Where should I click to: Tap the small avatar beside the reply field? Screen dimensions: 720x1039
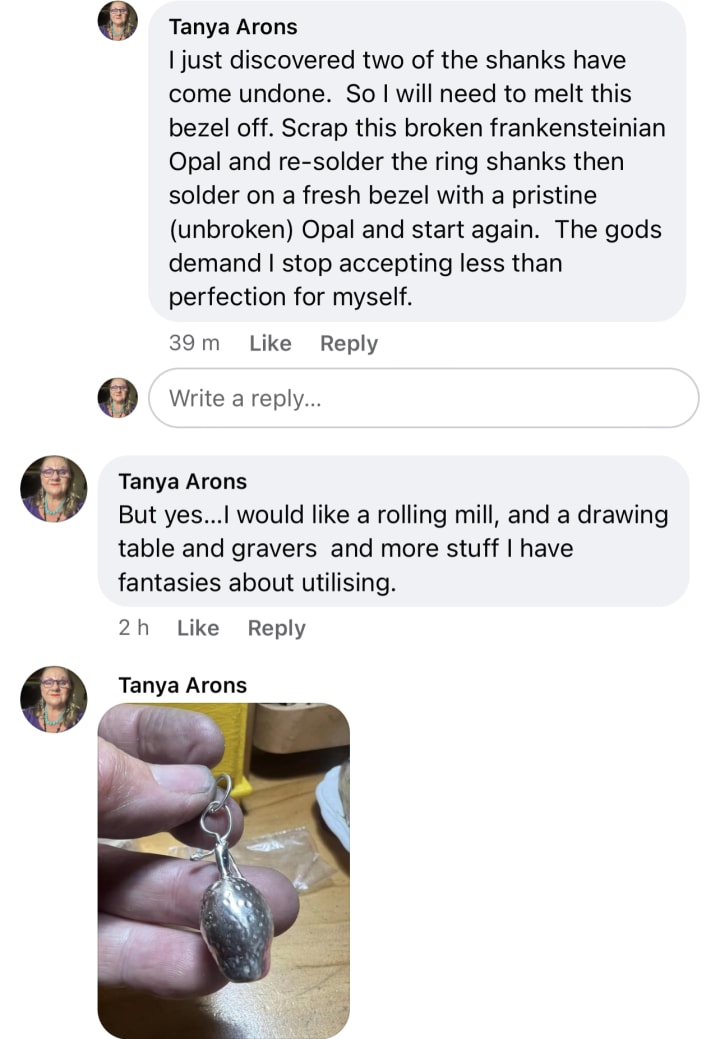(x=117, y=397)
